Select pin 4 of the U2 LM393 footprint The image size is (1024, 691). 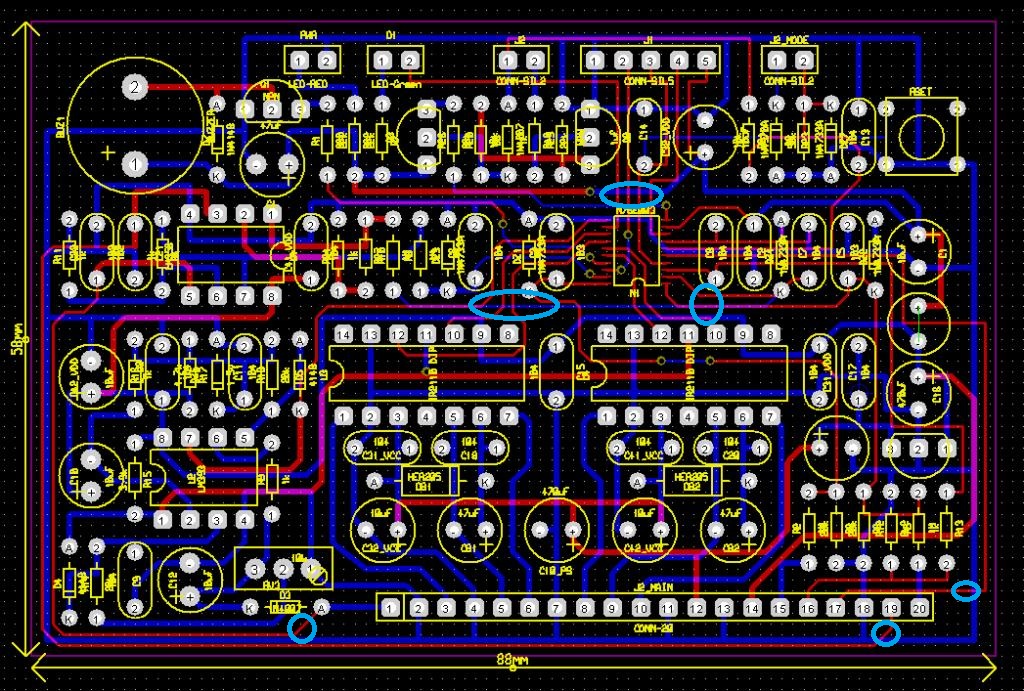[x=244, y=521]
